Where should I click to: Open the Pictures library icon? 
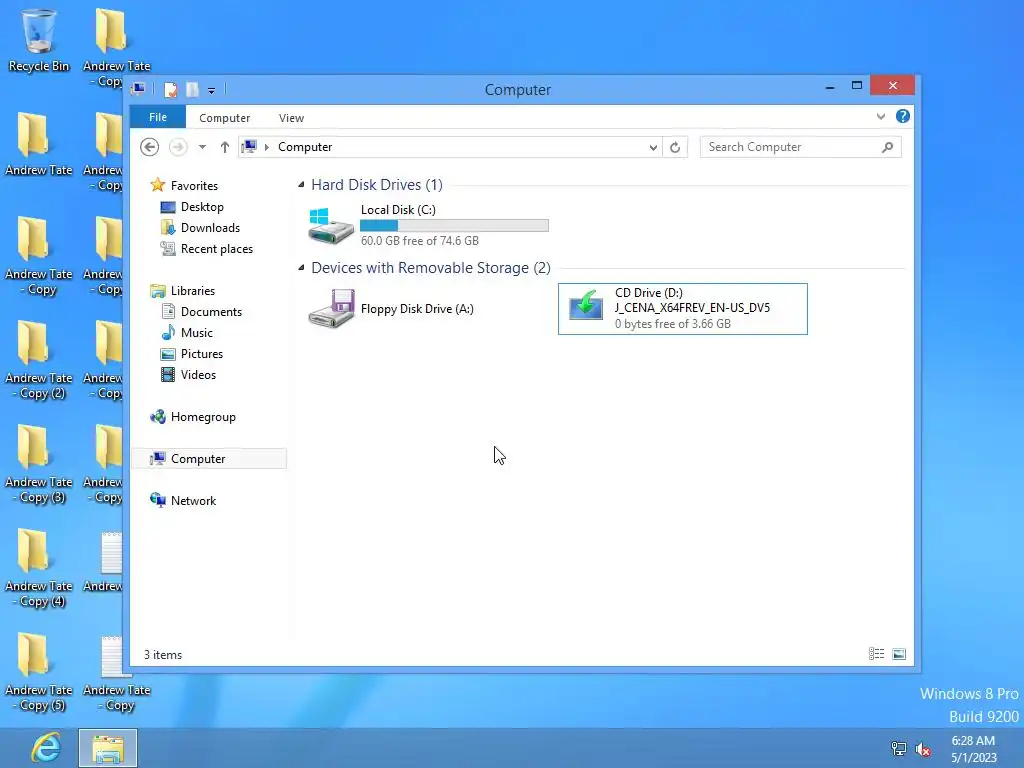(x=168, y=353)
